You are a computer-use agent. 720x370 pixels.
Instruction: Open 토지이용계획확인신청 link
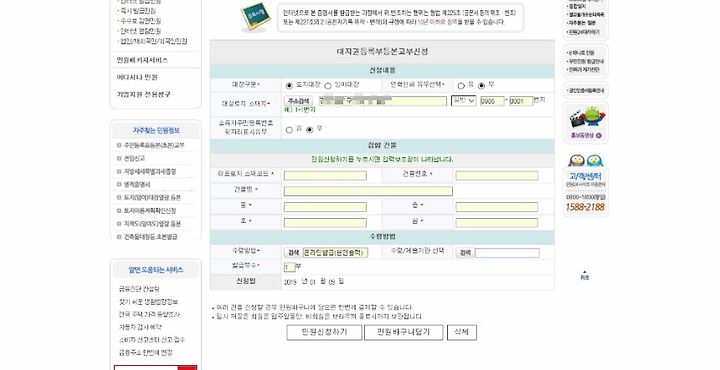coord(150,211)
